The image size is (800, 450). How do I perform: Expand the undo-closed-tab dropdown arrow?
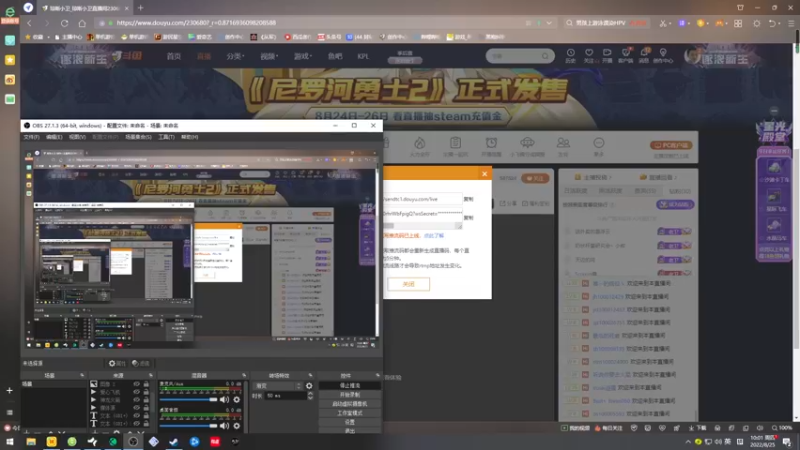pyautogui.click(x=781, y=23)
